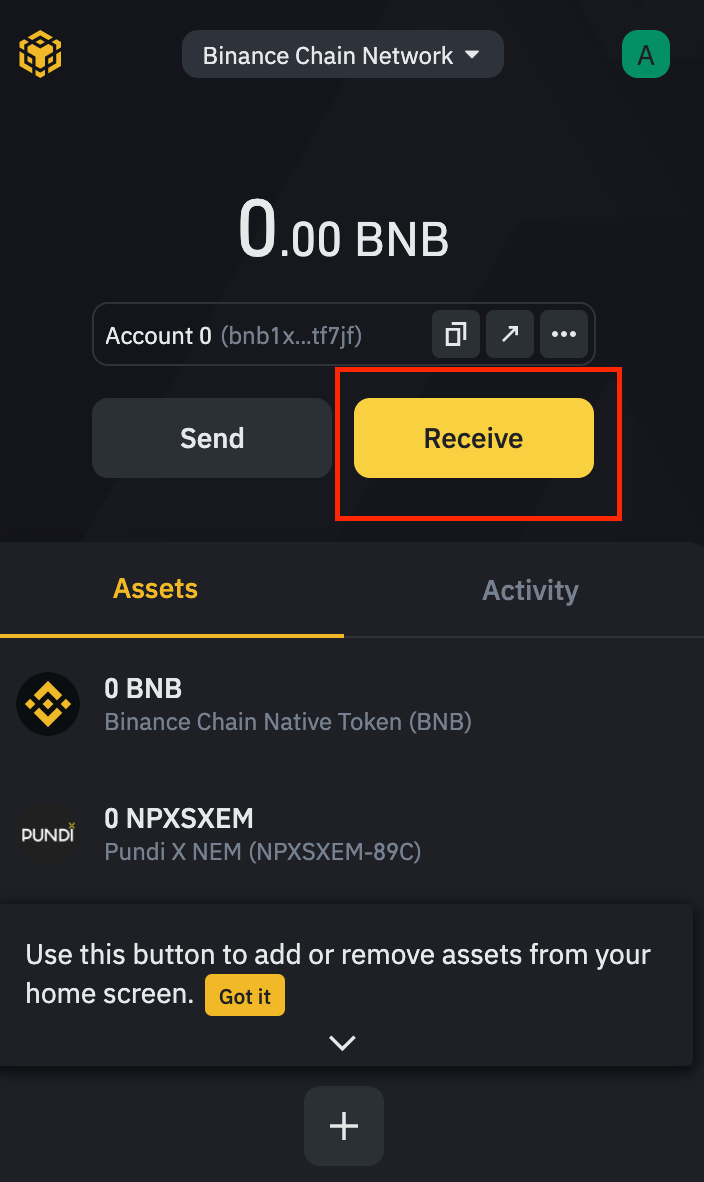Expand the Binance Chain Network dropdown
The image size is (704, 1182).
click(343, 54)
